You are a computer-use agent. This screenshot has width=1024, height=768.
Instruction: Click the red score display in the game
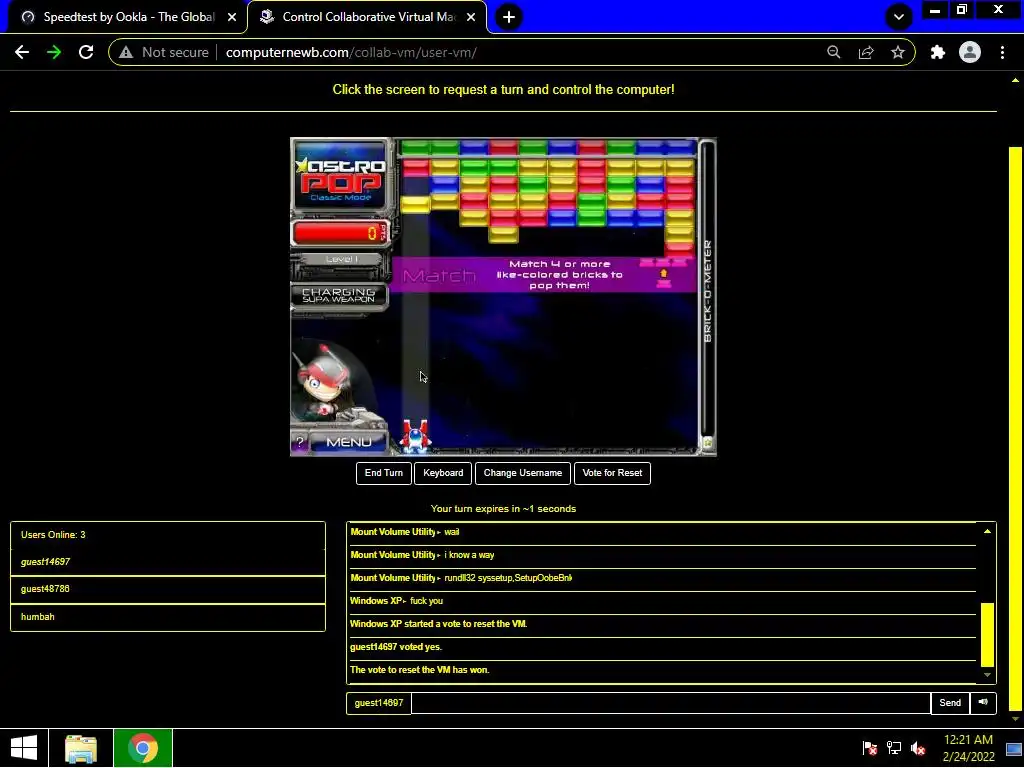tap(340, 232)
